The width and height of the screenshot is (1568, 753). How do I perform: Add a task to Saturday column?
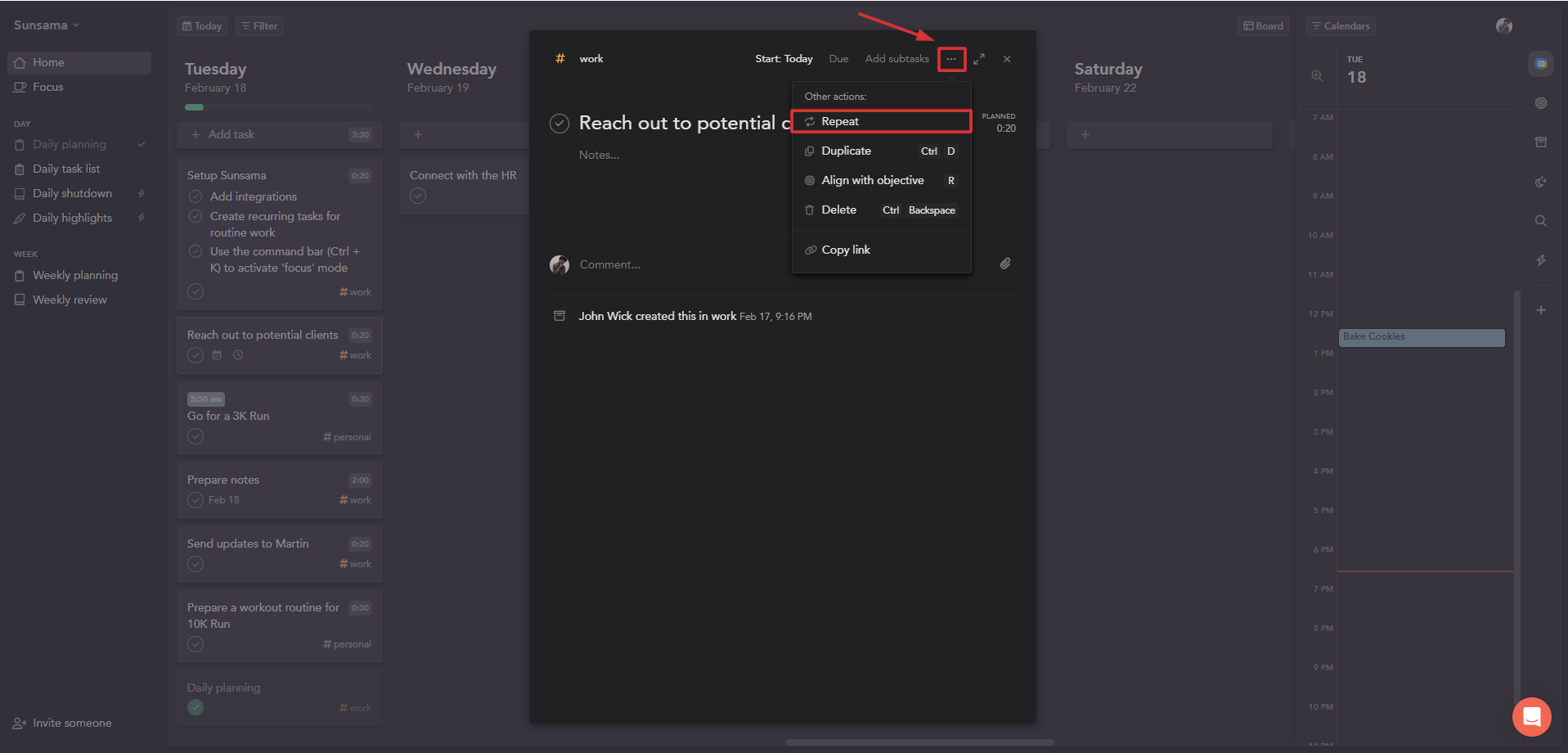1170,134
